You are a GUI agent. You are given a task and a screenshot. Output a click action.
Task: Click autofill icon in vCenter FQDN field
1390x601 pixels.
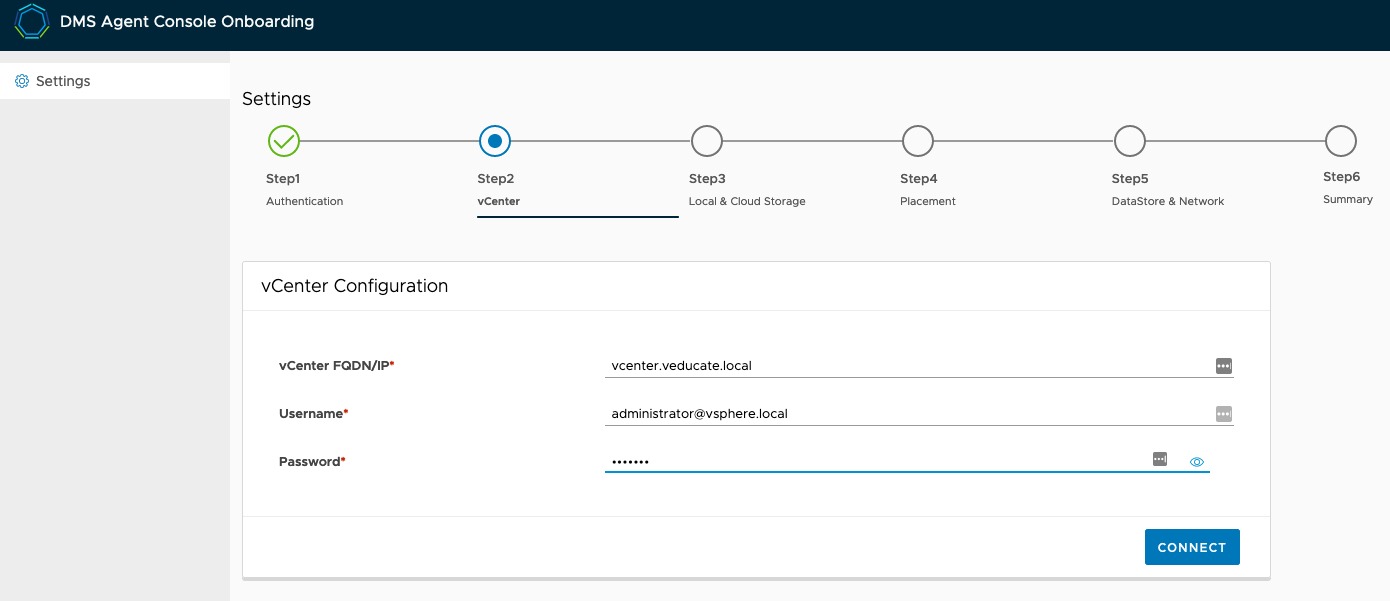click(1223, 366)
